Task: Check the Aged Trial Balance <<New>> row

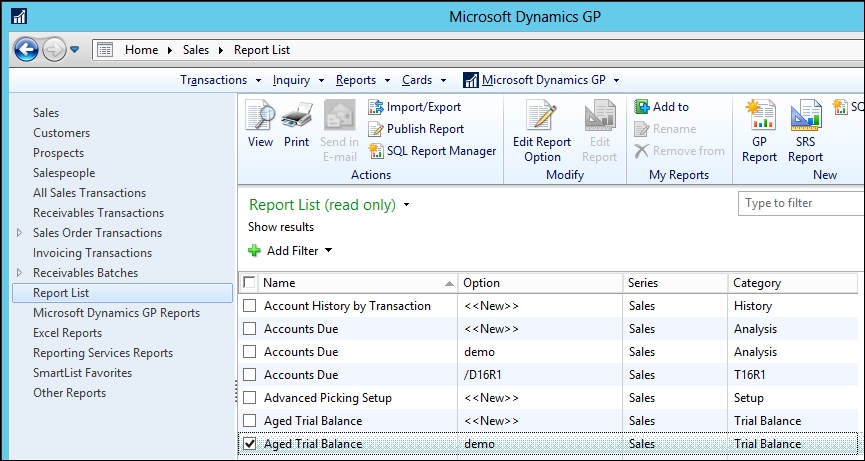Action: pyautogui.click(x=249, y=421)
